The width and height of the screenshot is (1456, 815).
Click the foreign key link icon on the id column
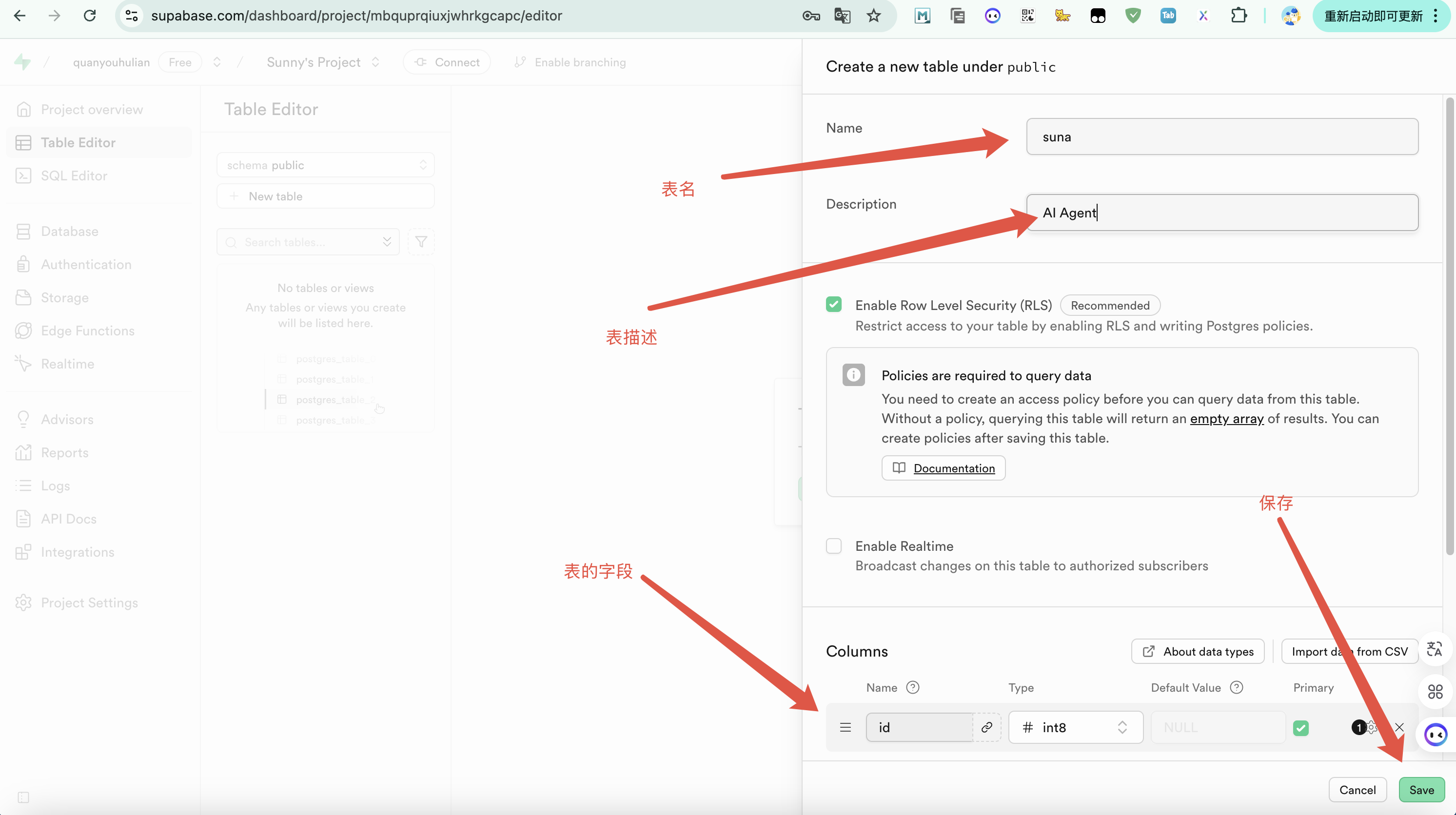[986, 727]
